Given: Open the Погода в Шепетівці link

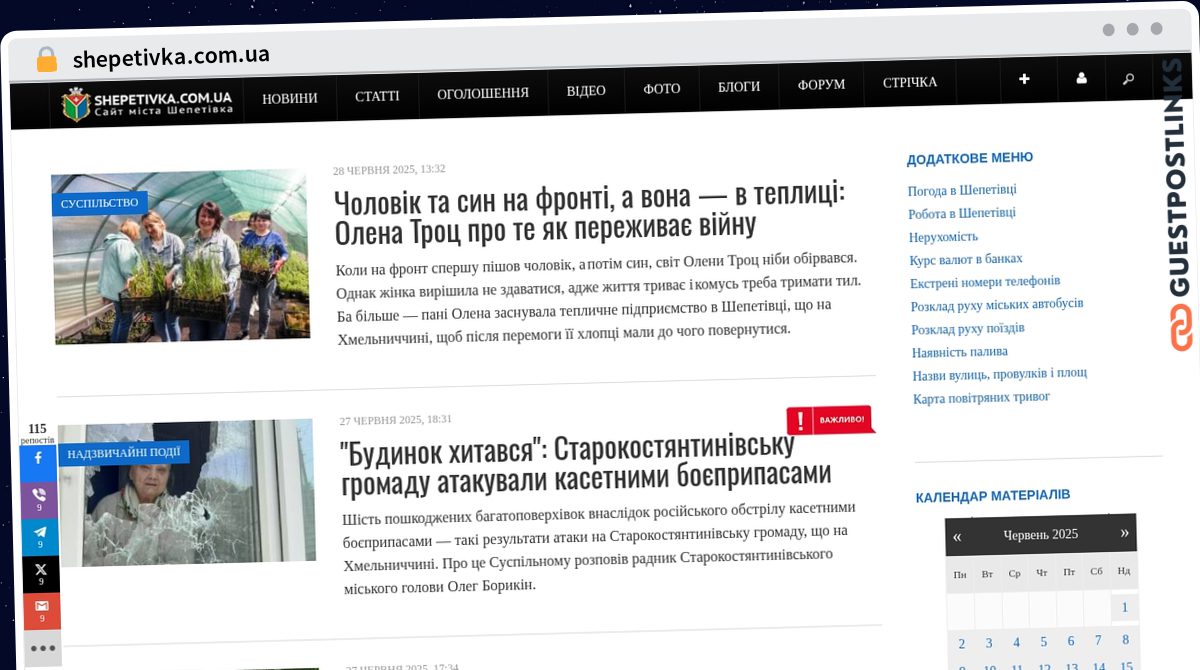Looking at the screenshot, I should [962, 191].
